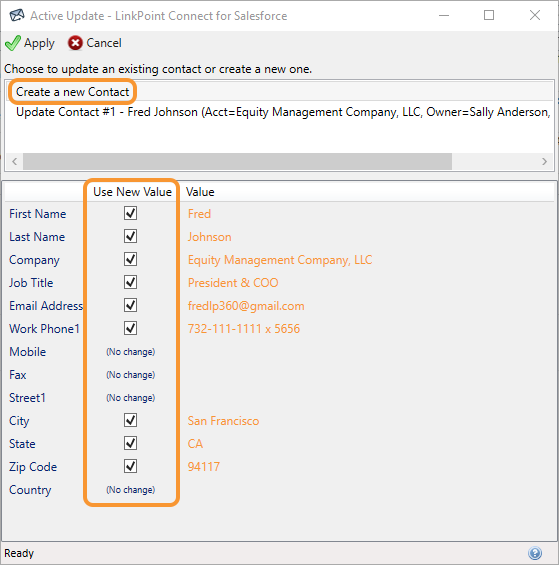559x565 pixels.
Task: Click the Use New Value column header
Action: [132, 192]
